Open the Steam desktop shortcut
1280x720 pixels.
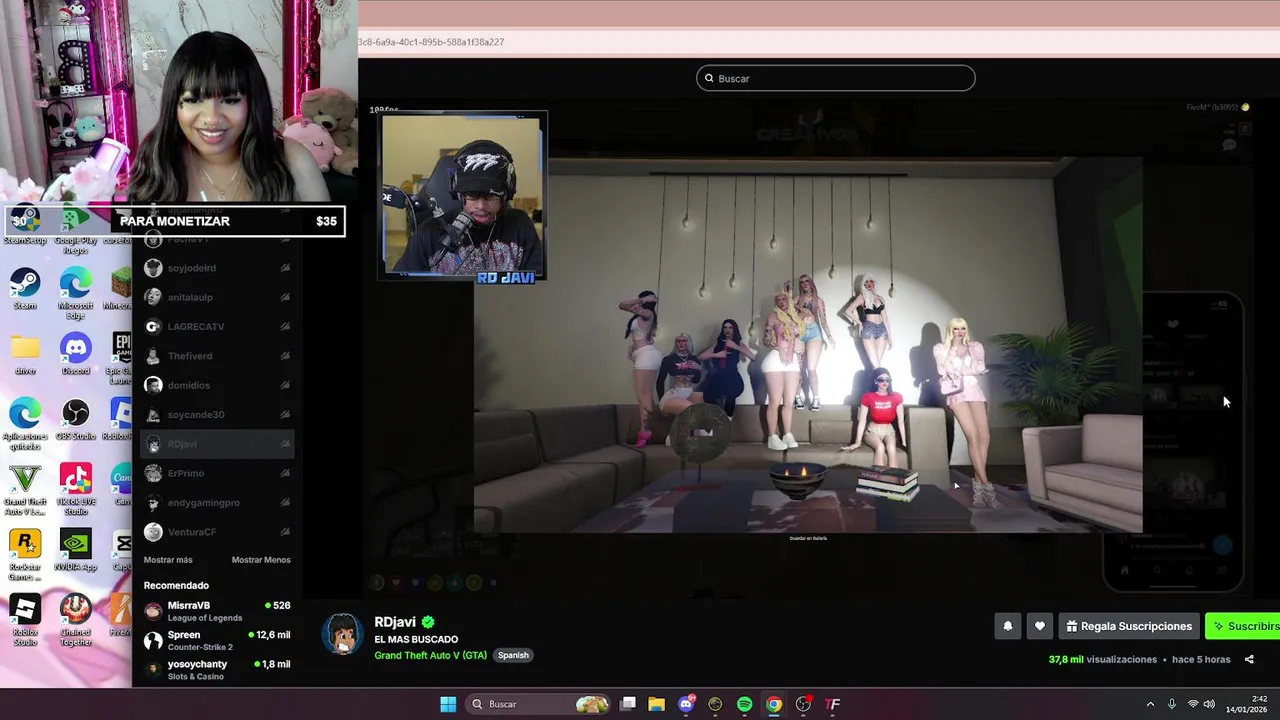[25, 289]
